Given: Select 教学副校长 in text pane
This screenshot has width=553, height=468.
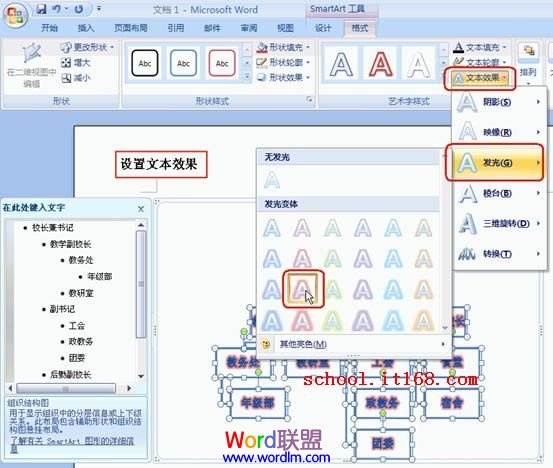Looking at the screenshot, I should tap(71, 244).
